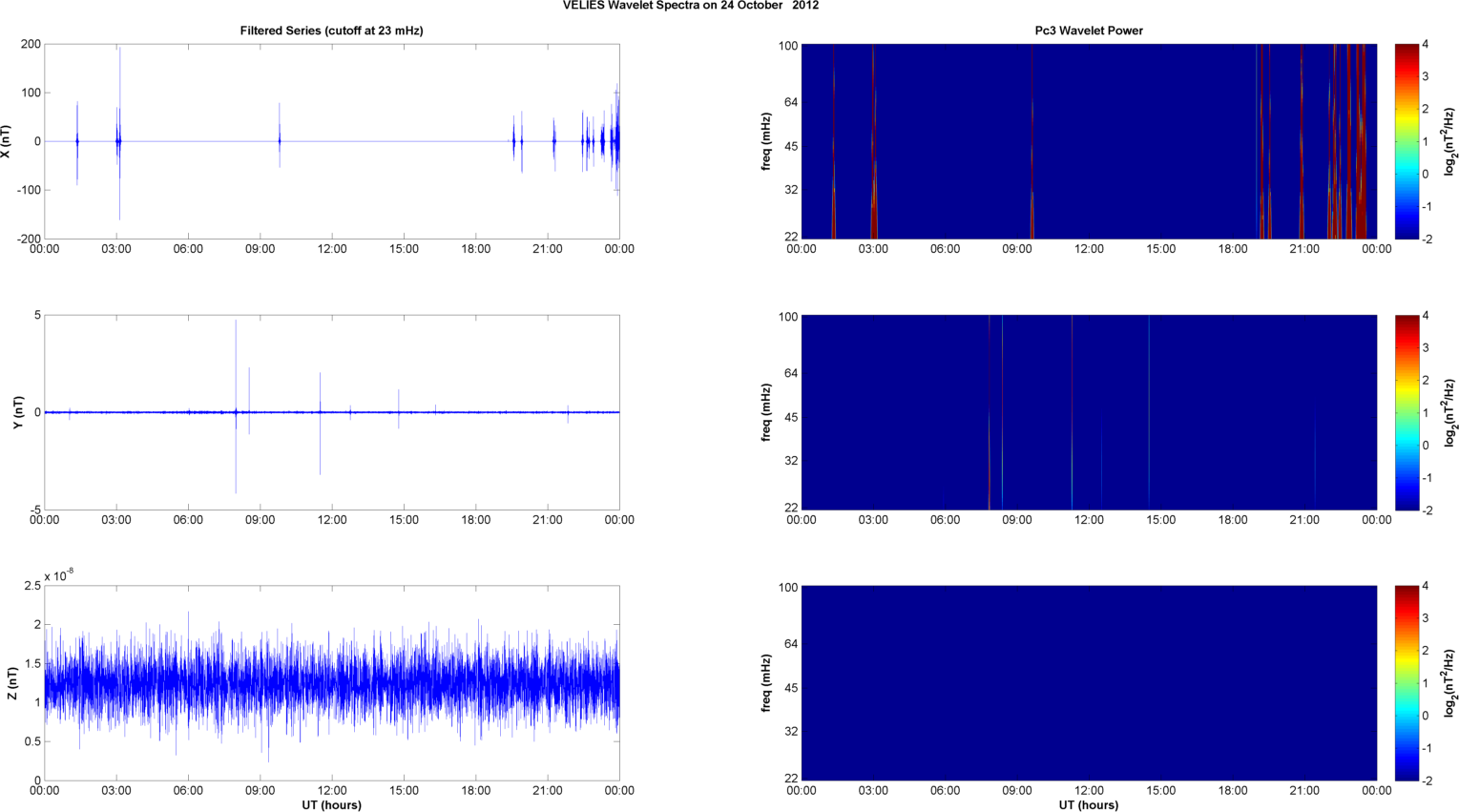Viewport: 1459px width, 812px height.
Task: Click the '12:00' tick under the X series plot
Action: pos(331,249)
